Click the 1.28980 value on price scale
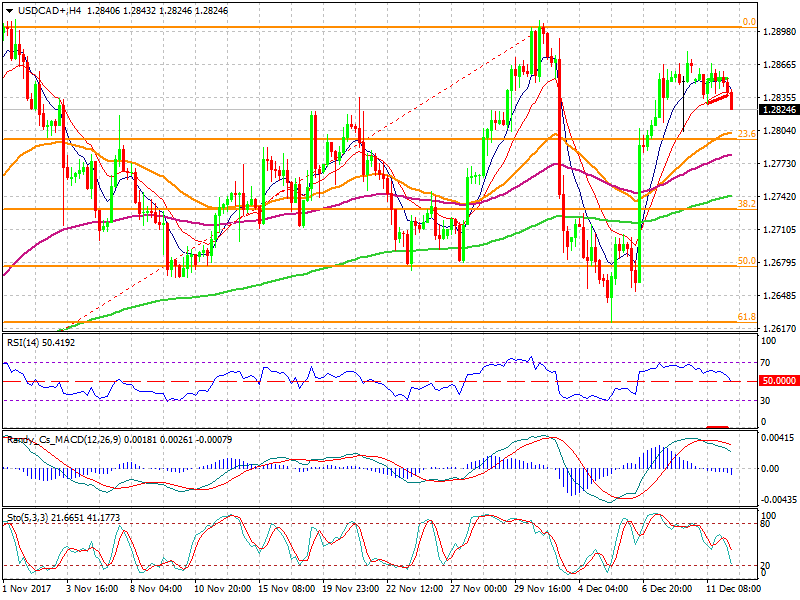This screenshot has width=800, height=600. click(x=780, y=32)
